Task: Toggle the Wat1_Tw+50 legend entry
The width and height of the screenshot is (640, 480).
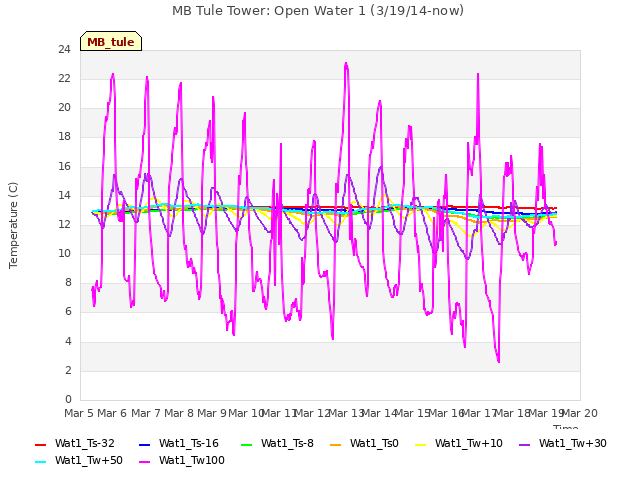Action: point(79,460)
